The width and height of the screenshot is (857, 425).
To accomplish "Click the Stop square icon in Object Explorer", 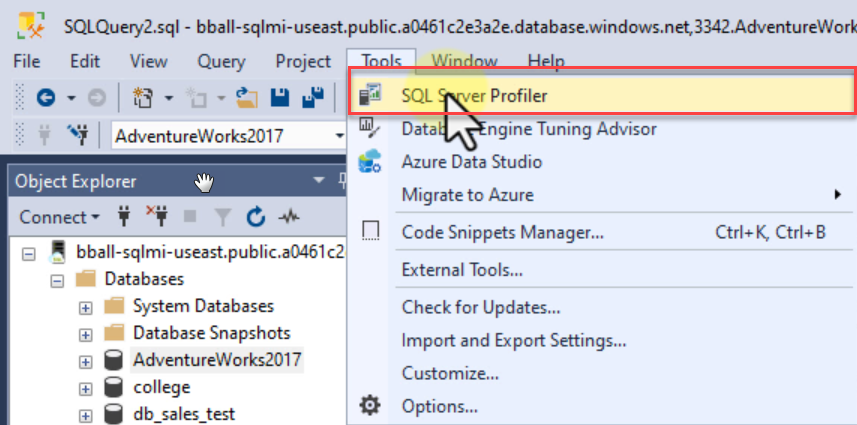I will coord(190,217).
